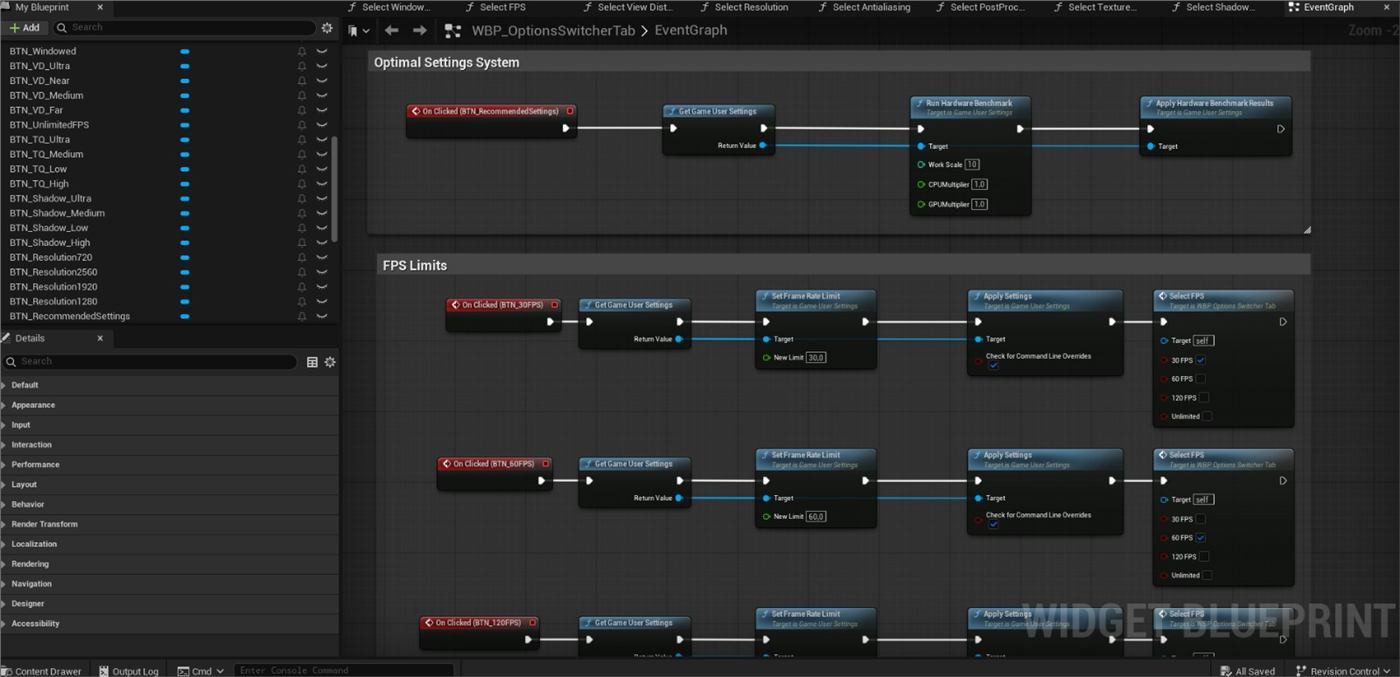Screen dimensions: 1400x677
Task: Click the red delegate pin on BTN_60FPS event
Action: tap(545, 464)
